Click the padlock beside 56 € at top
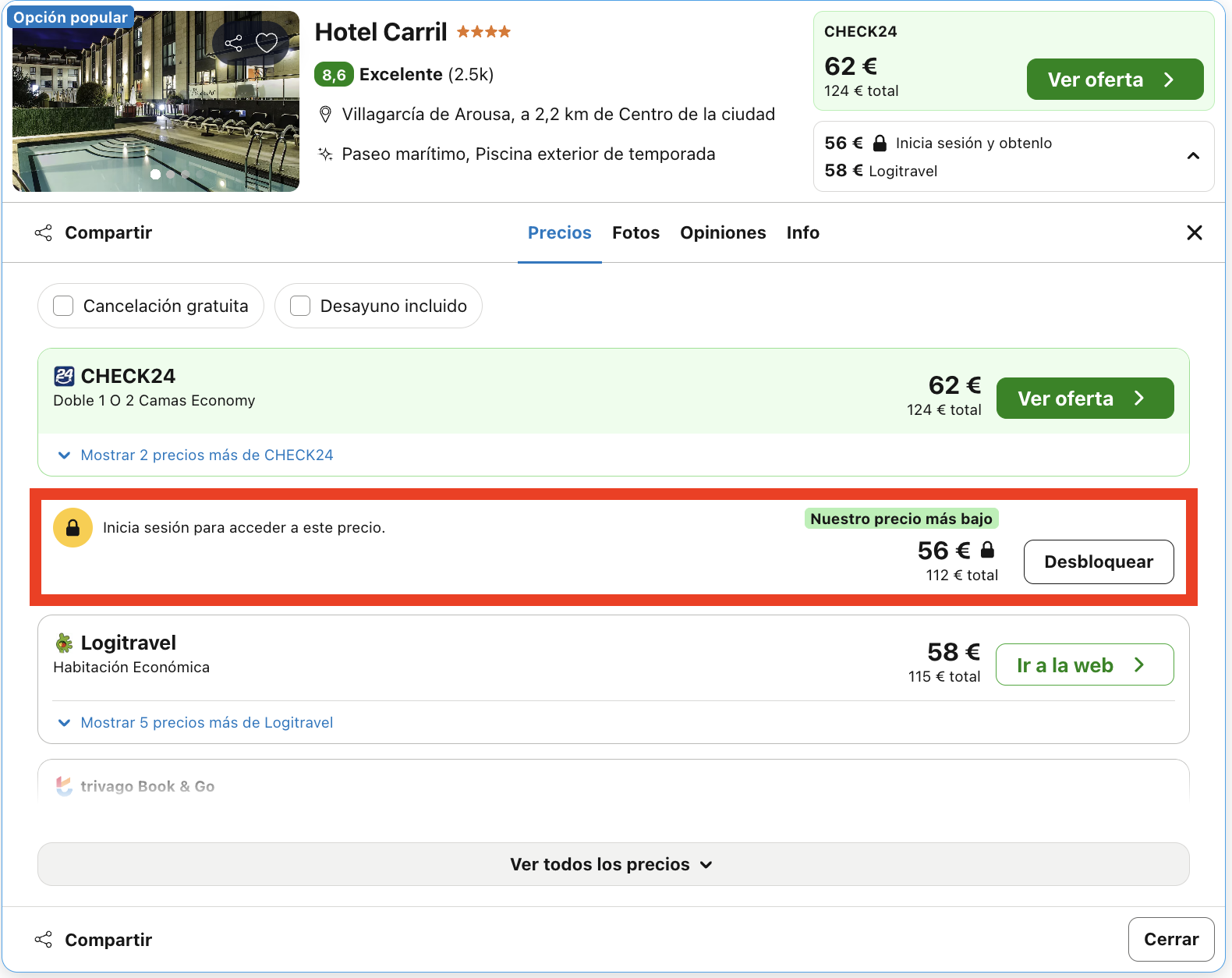 [x=880, y=143]
